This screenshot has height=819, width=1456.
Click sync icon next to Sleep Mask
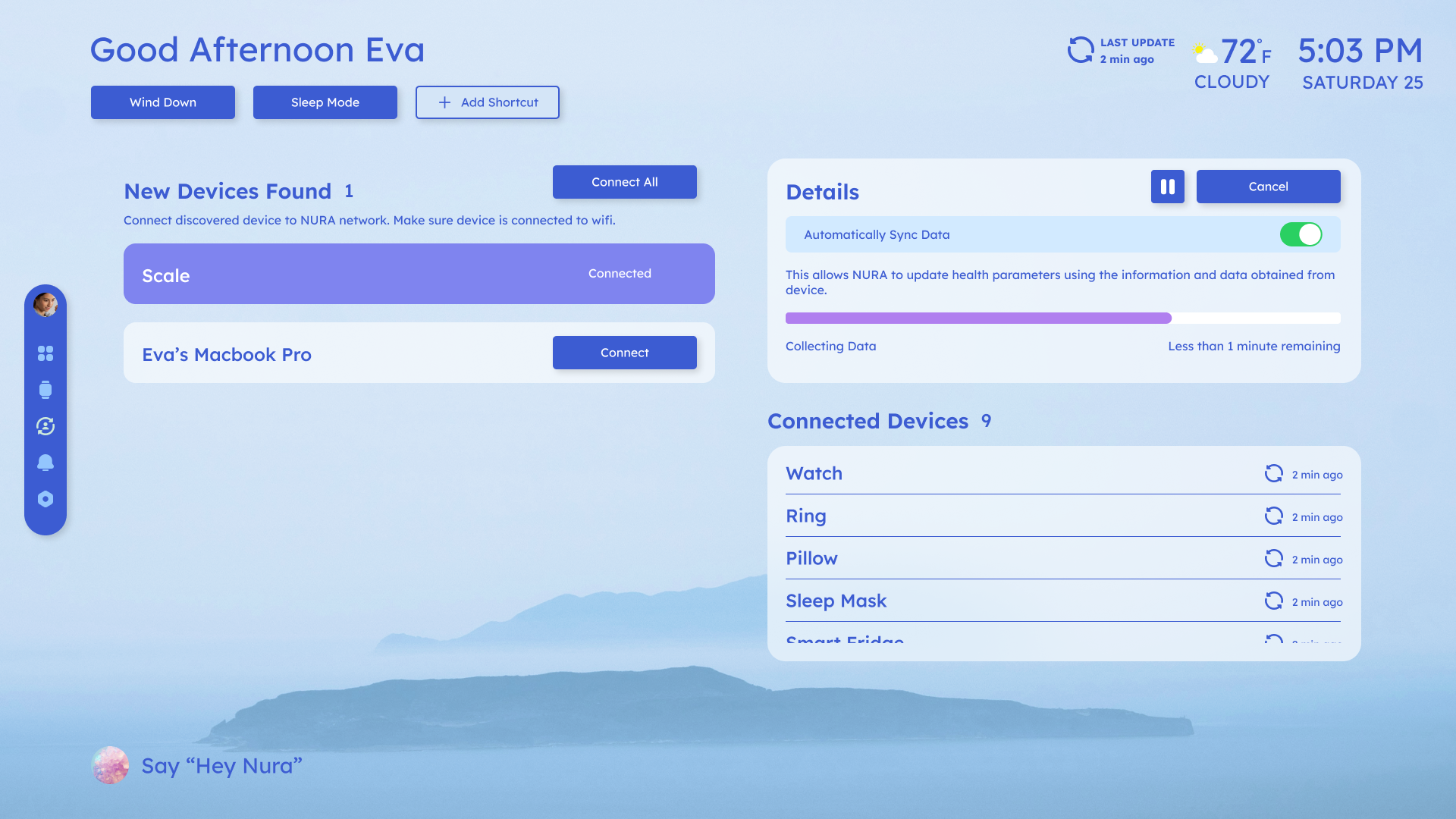click(1274, 601)
